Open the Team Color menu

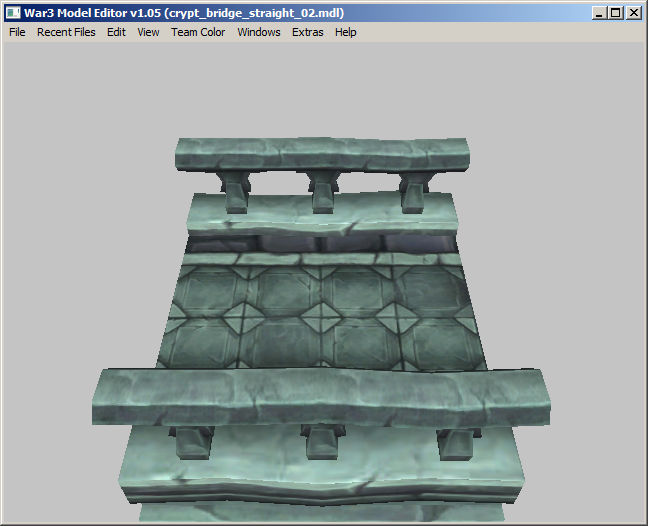tap(198, 32)
